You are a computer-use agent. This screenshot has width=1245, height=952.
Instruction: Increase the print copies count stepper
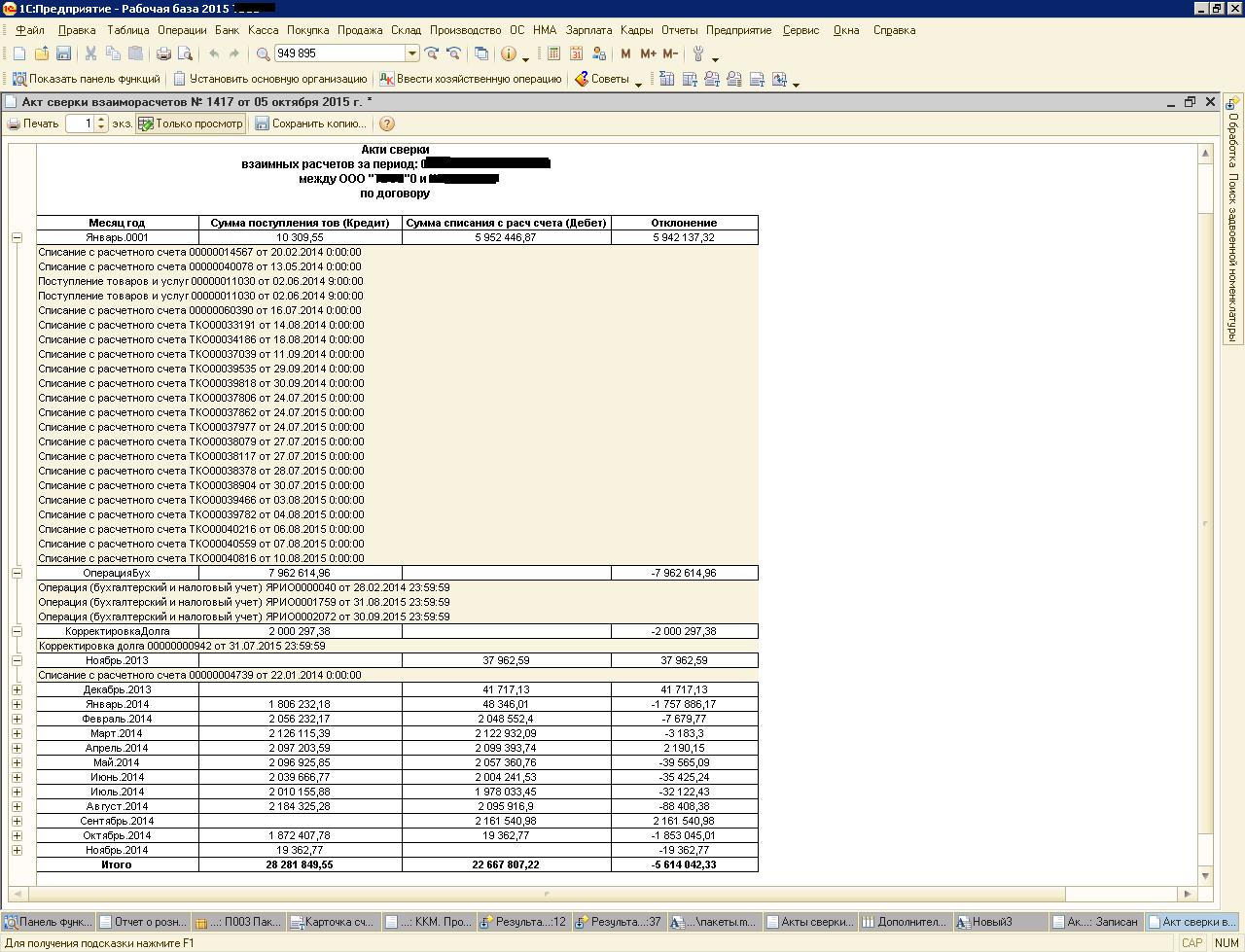(x=101, y=120)
